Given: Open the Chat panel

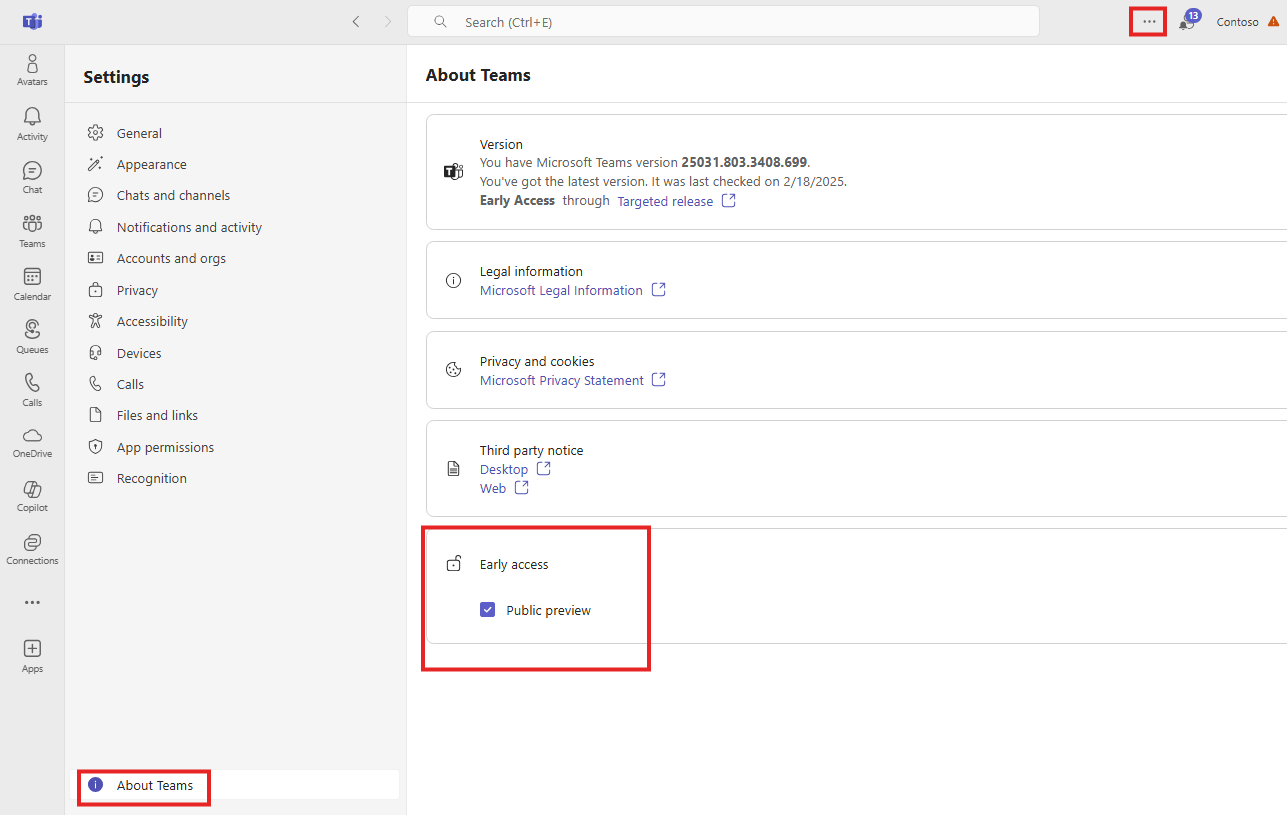Looking at the screenshot, I should 31,176.
